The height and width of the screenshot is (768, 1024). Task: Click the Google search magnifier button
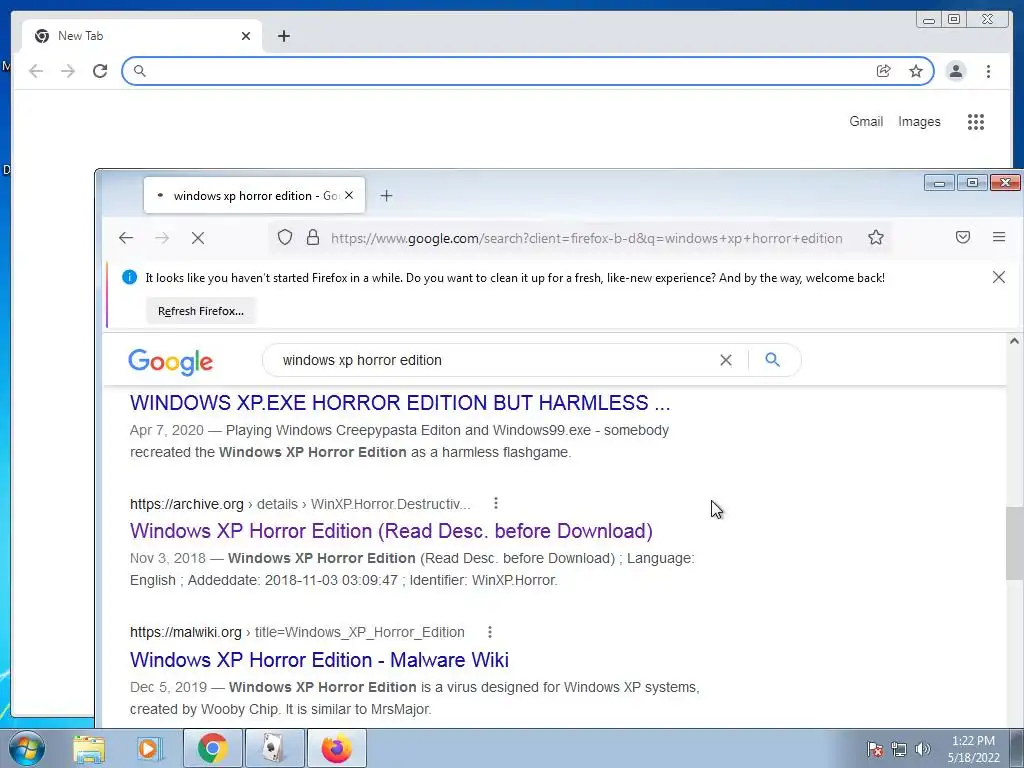click(x=773, y=360)
